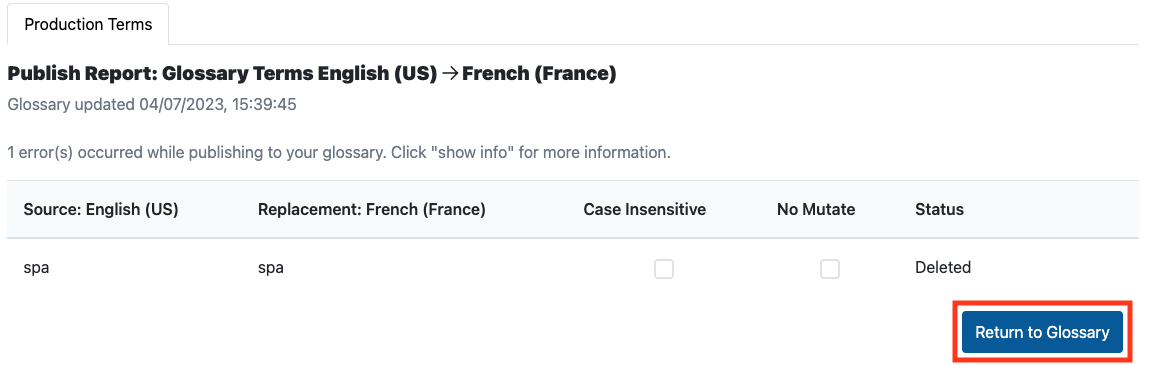
Task: Select the Replacement: French (France) column header
Action: pos(372,210)
